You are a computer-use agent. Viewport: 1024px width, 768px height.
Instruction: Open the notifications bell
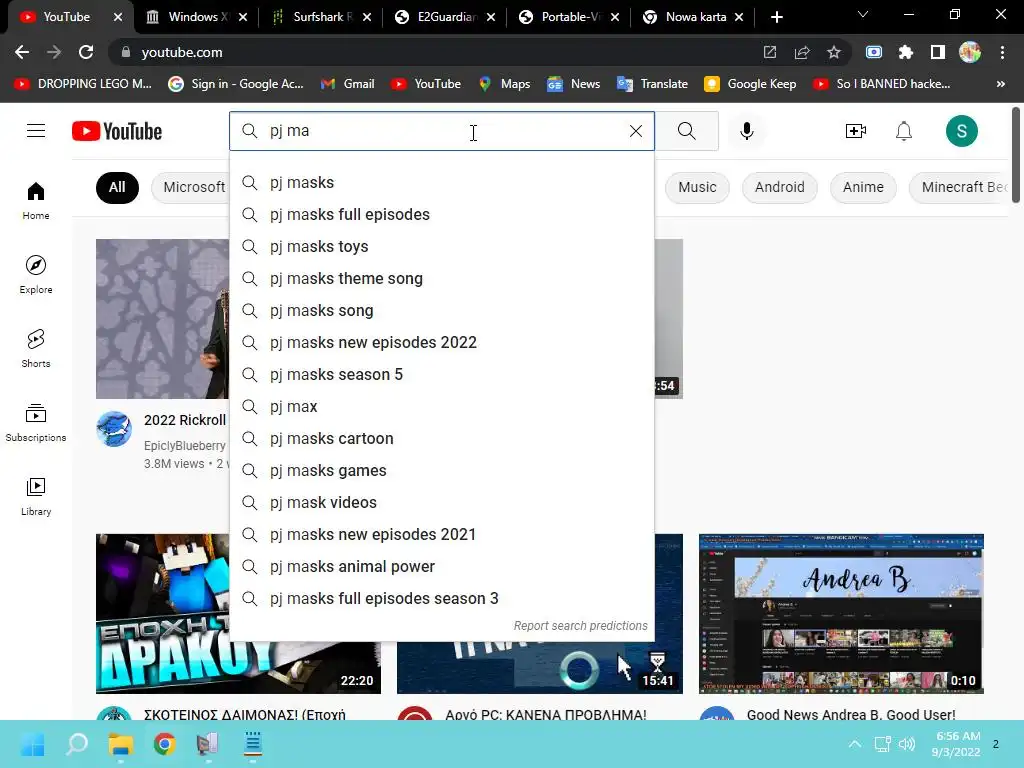(x=903, y=131)
